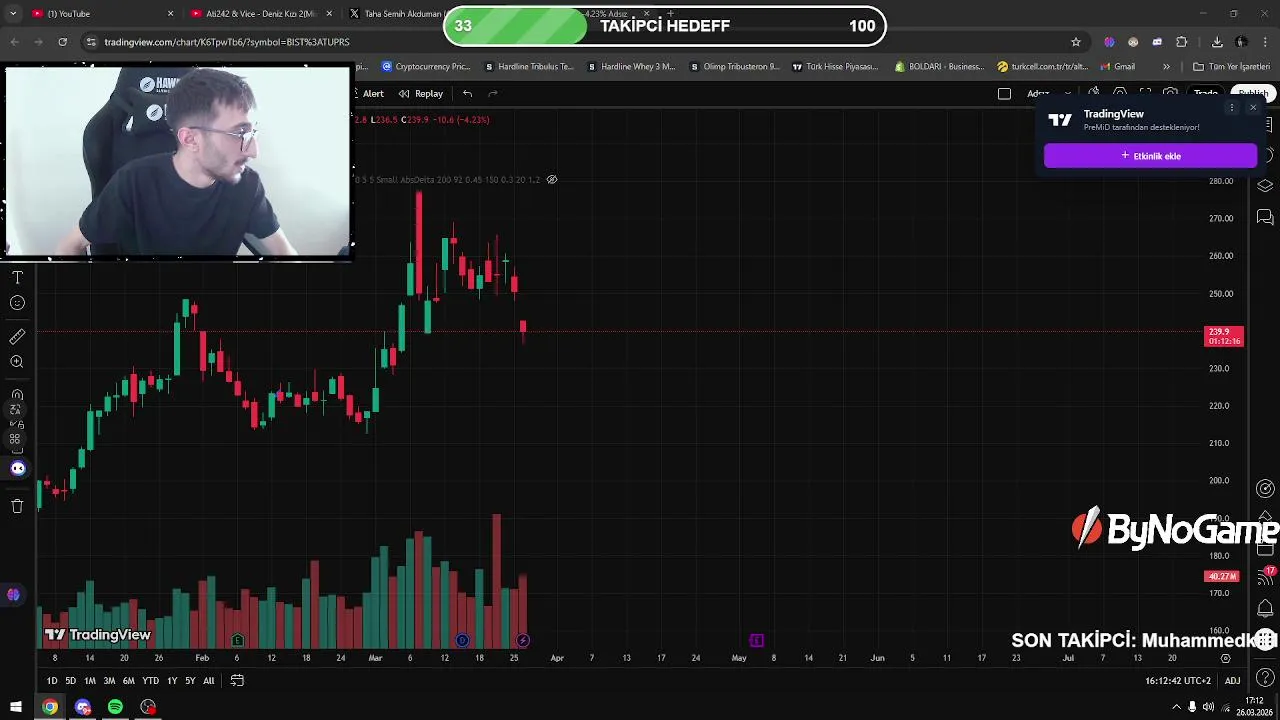Click the purple Etkinlik ekle button
This screenshot has width=1280, height=720.
[x=1150, y=156]
